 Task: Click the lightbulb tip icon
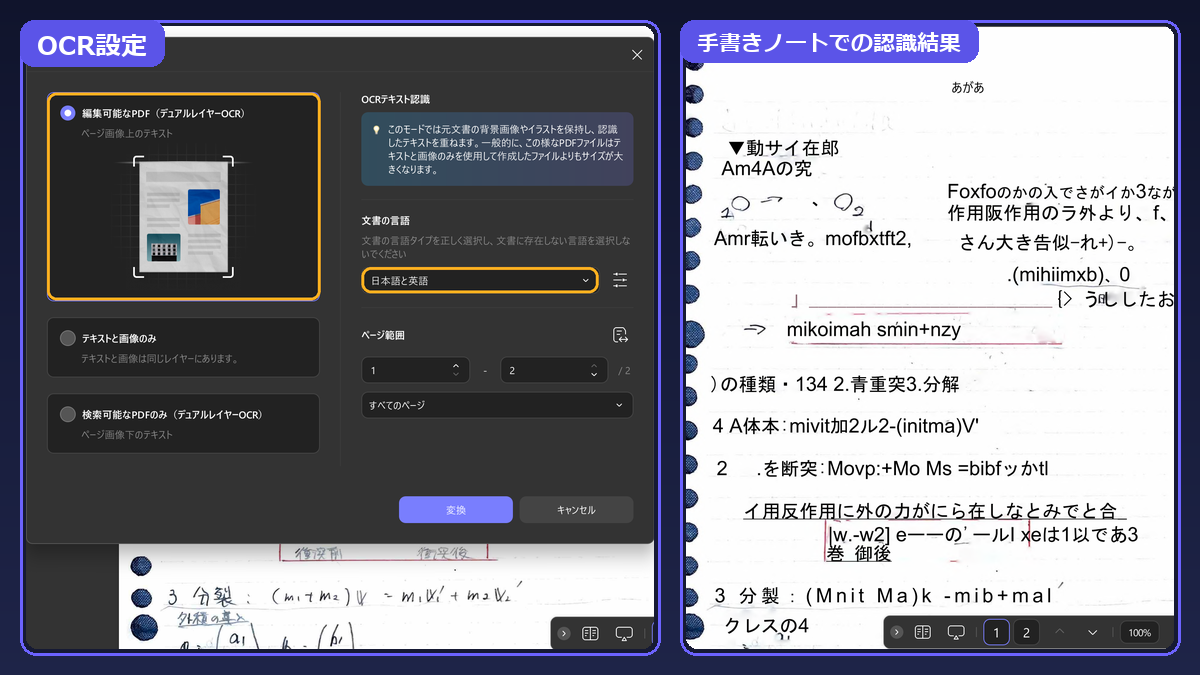(376, 130)
